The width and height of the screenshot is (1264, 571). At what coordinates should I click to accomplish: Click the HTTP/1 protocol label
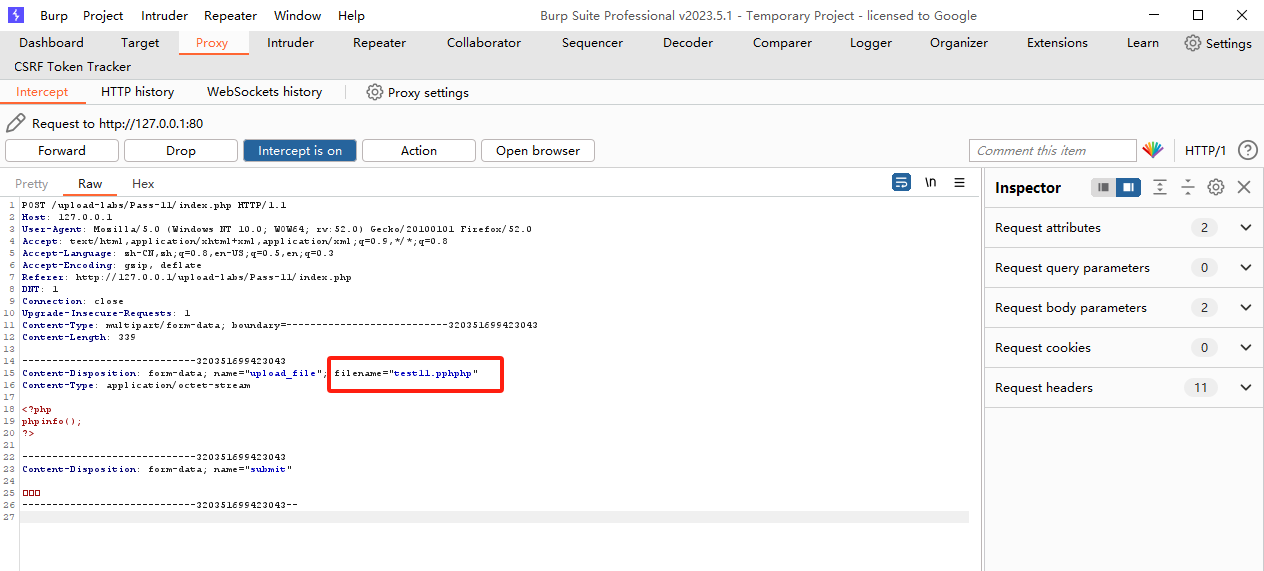click(1205, 151)
